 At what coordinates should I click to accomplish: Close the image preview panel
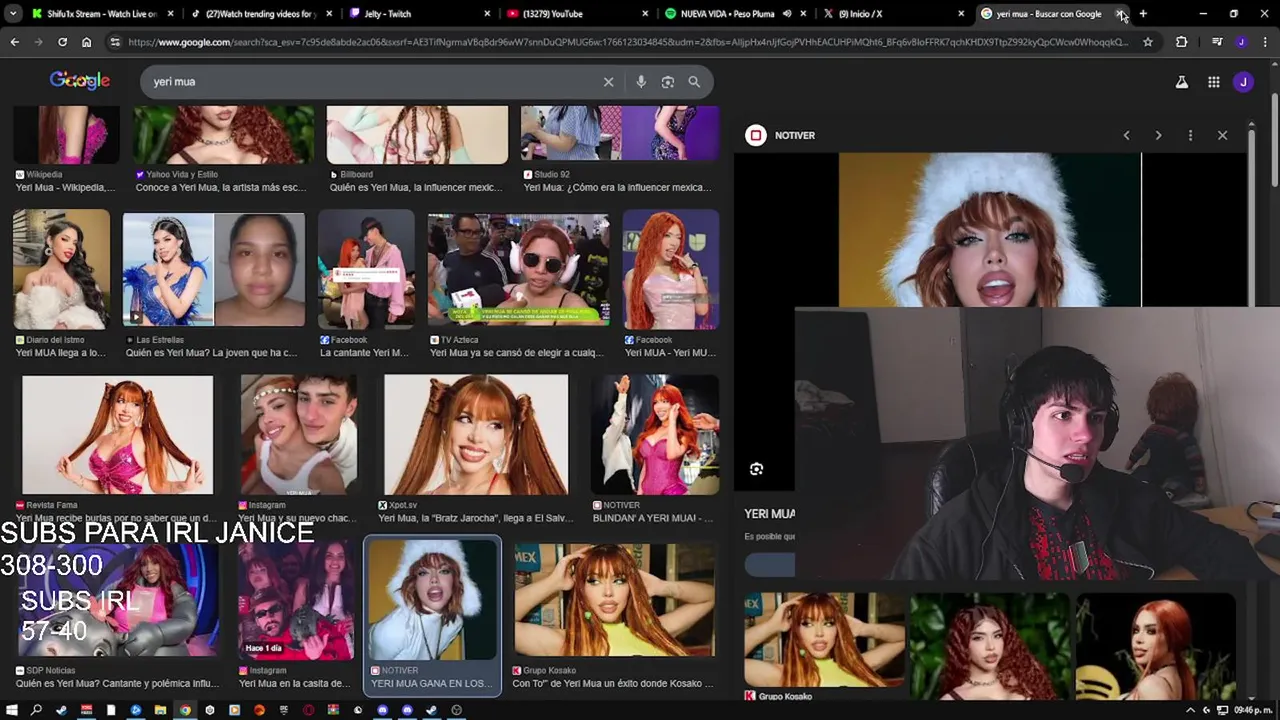(x=1222, y=135)
